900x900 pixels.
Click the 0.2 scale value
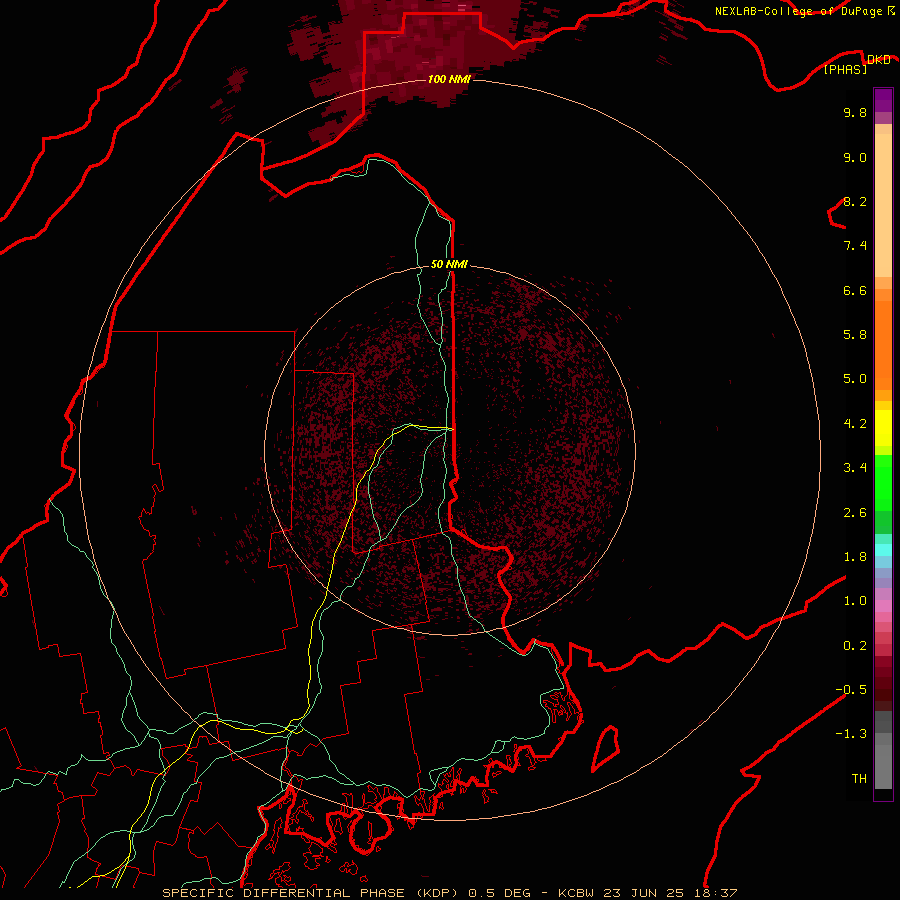pos(855,646)
